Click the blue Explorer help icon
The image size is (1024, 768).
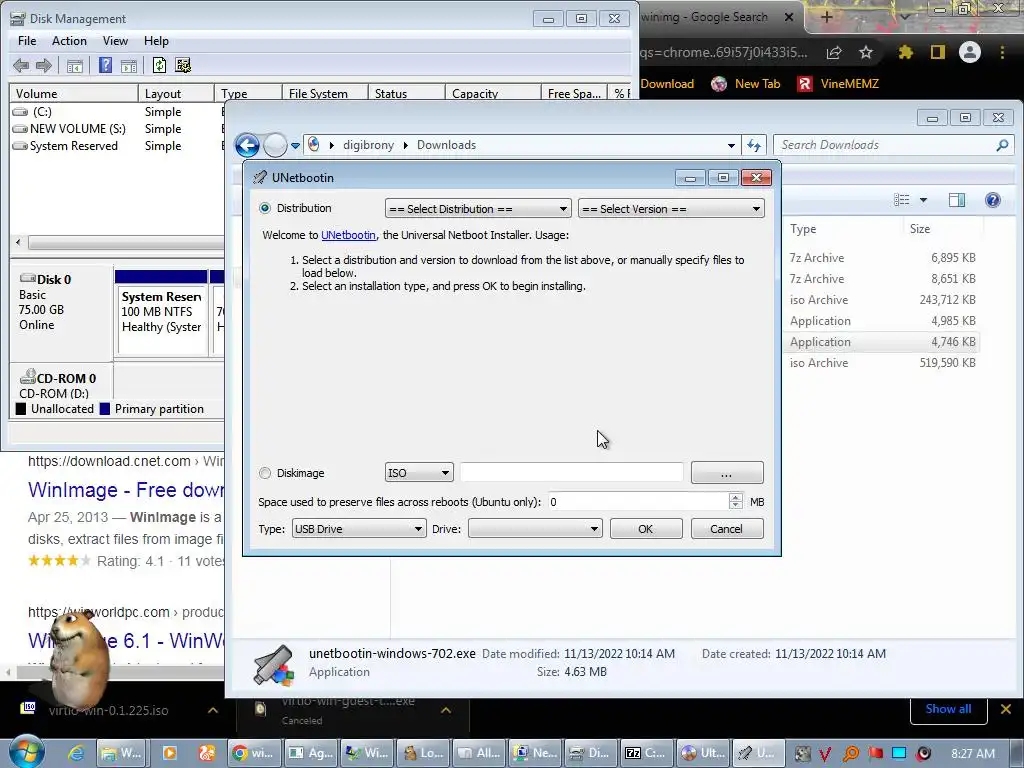point(993,200)
